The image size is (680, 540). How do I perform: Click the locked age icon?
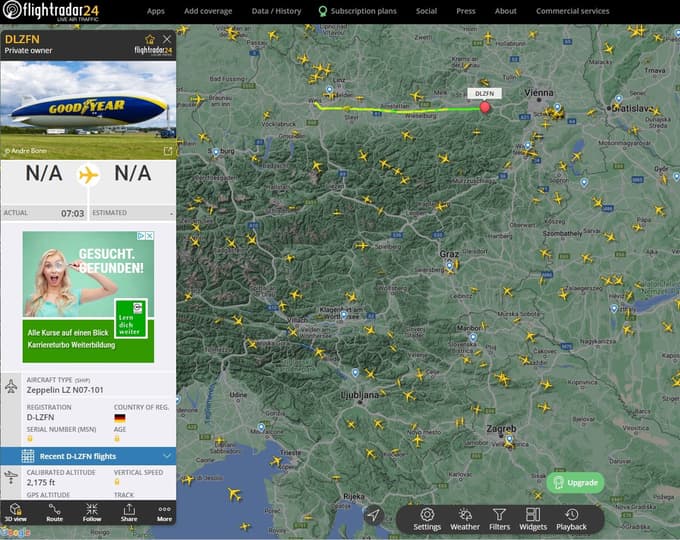117,439
